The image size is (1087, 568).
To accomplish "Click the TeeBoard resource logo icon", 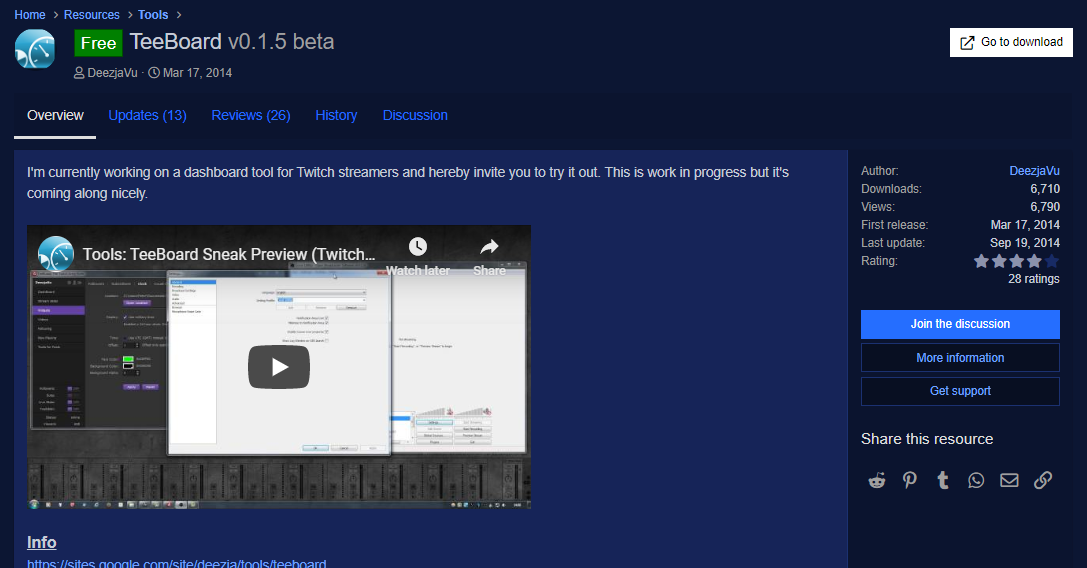I will coord(35,49).
